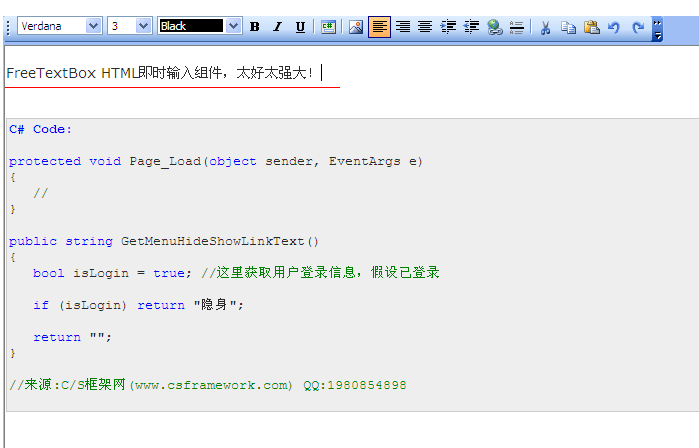
Task: Click the insert image icon
Action: (x=356, y=27)
